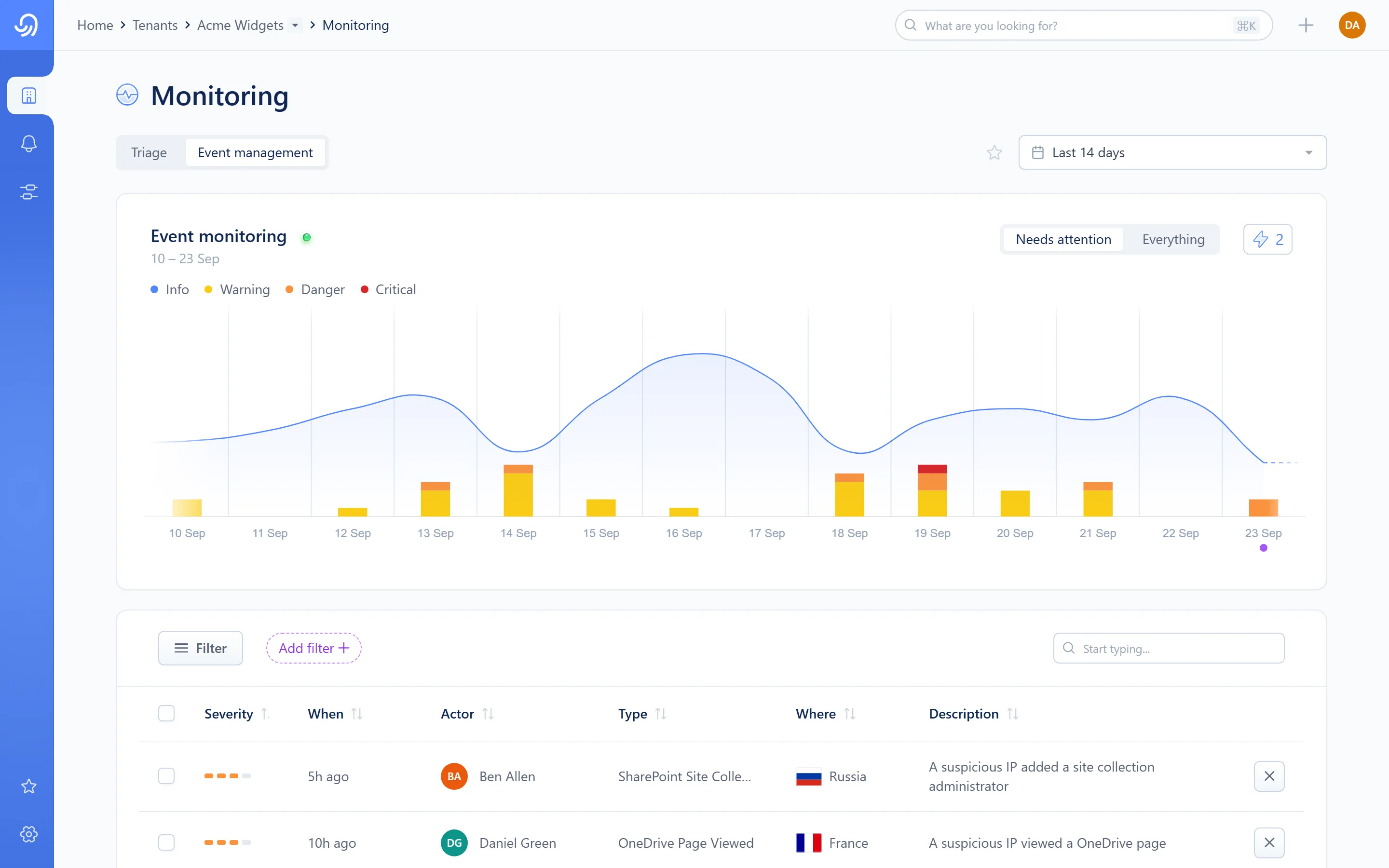The height and width of the screenshot is (868, 1389).
Task: Click the purple marker under 23 Sep
Action: point(1263,548)
